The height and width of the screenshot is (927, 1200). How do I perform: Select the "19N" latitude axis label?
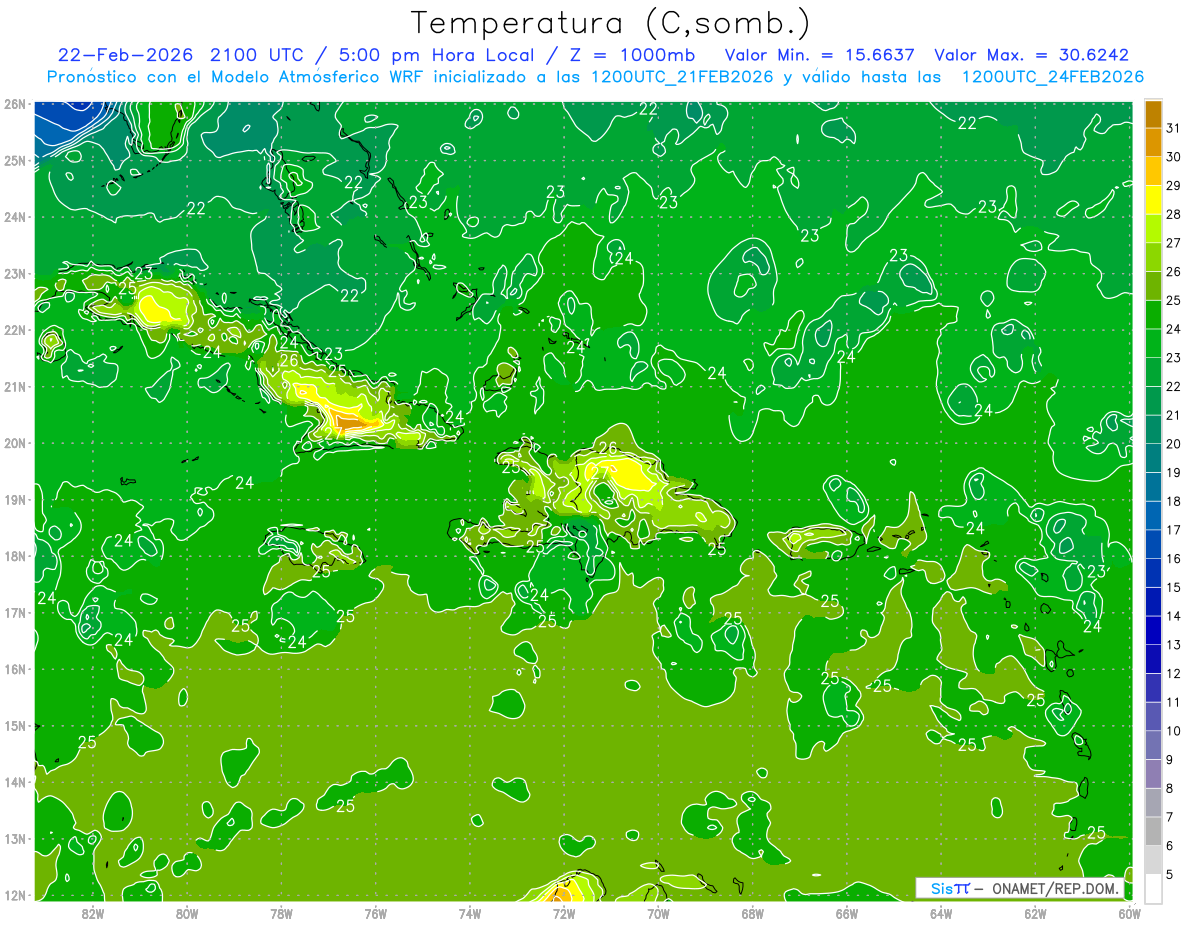(x=15, y=500)
